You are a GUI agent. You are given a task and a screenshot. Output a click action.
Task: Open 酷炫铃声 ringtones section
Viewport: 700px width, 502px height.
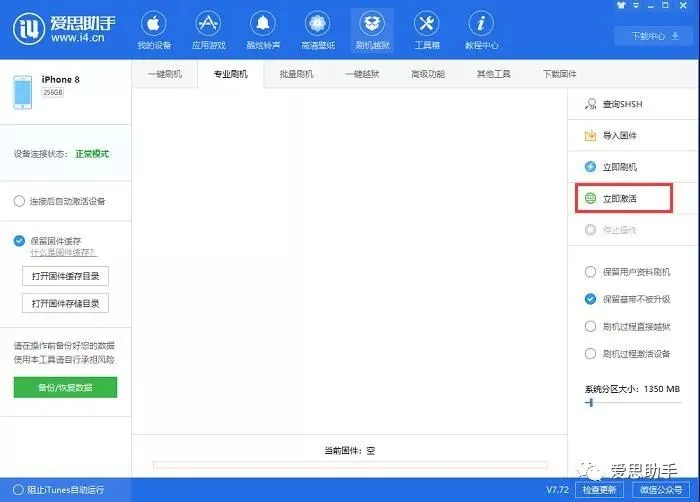click(x=263, y=30)
